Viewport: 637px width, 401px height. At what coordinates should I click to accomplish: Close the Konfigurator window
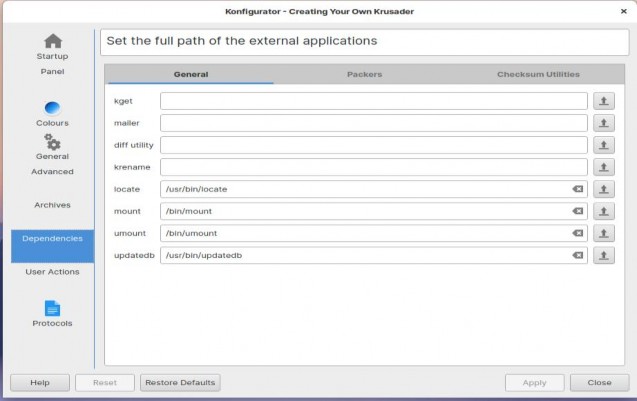click(x=624, y=11)
